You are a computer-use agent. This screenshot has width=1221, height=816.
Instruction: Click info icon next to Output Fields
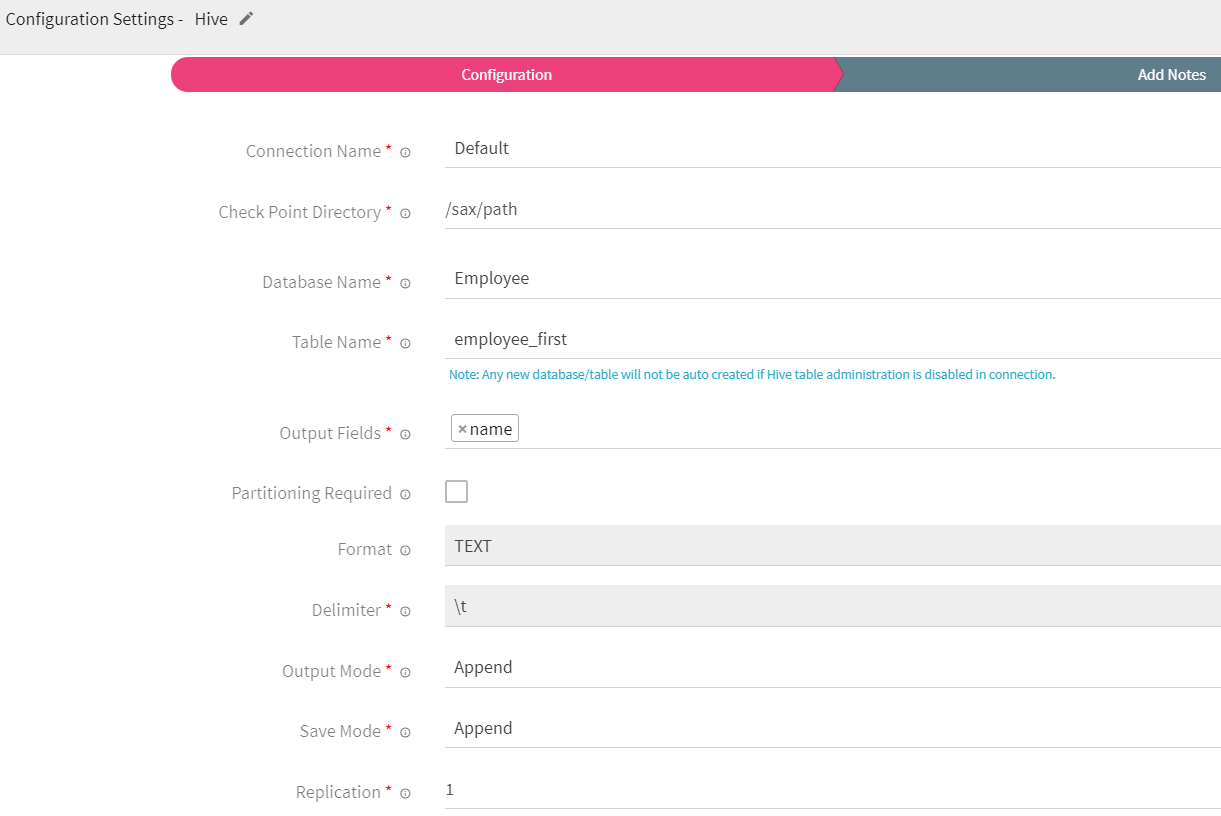pos(405,434)
